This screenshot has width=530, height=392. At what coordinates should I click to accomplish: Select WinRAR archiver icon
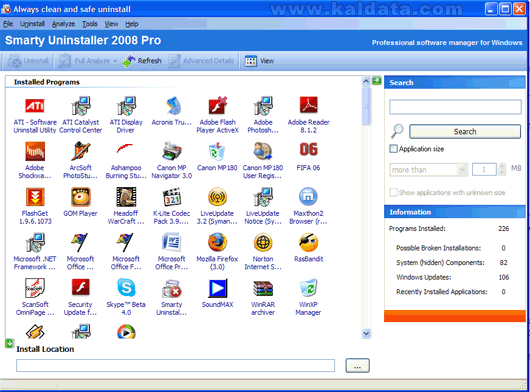[263, 288]
